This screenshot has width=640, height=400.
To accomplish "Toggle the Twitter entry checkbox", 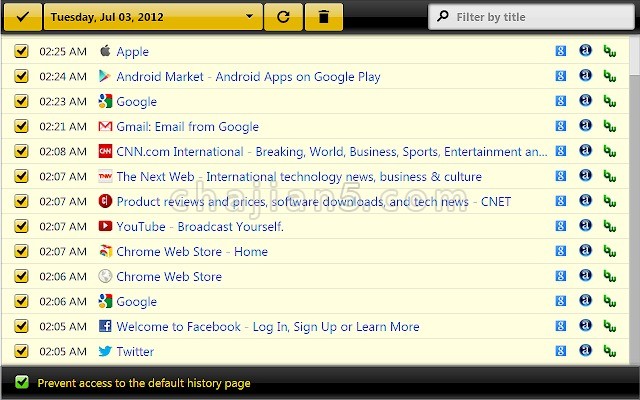I will tap(21, 351).
